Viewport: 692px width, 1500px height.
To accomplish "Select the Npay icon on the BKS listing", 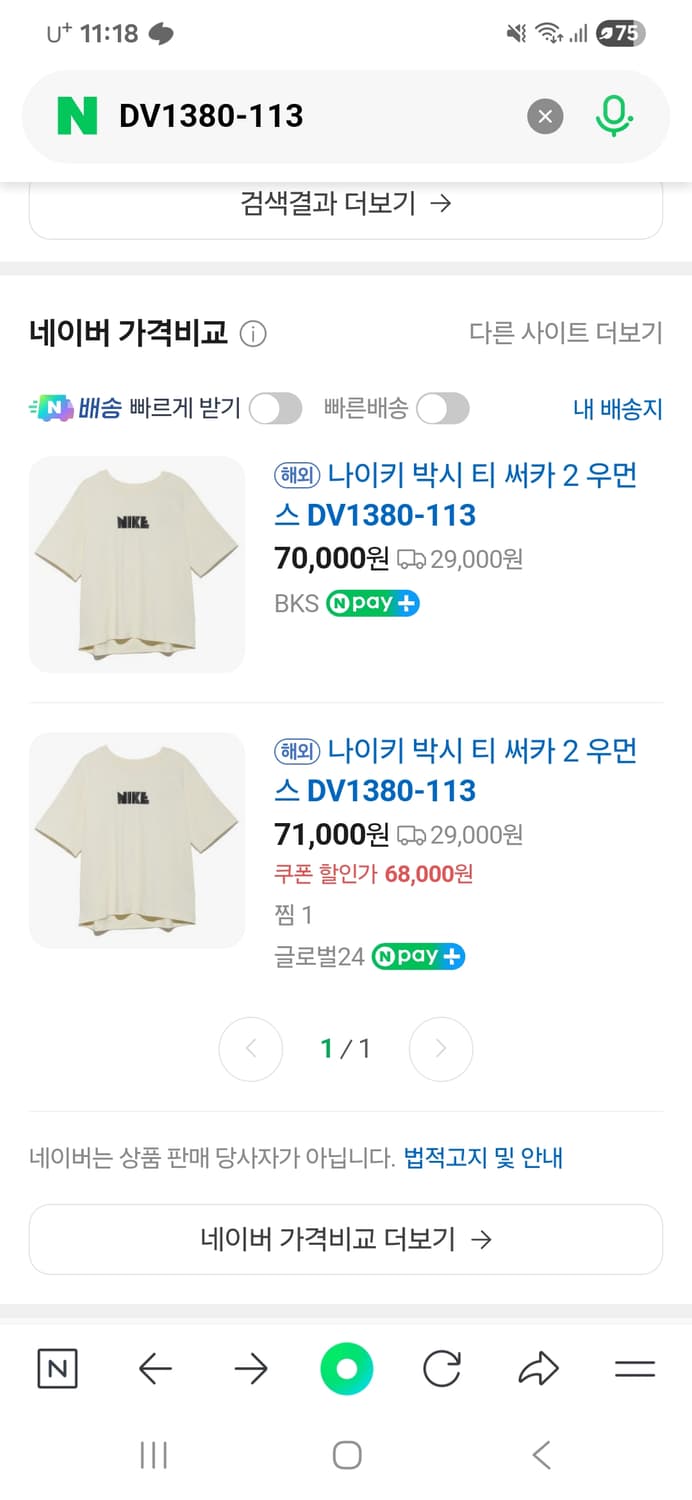I will pyautogui.click(x=372, y=603).
